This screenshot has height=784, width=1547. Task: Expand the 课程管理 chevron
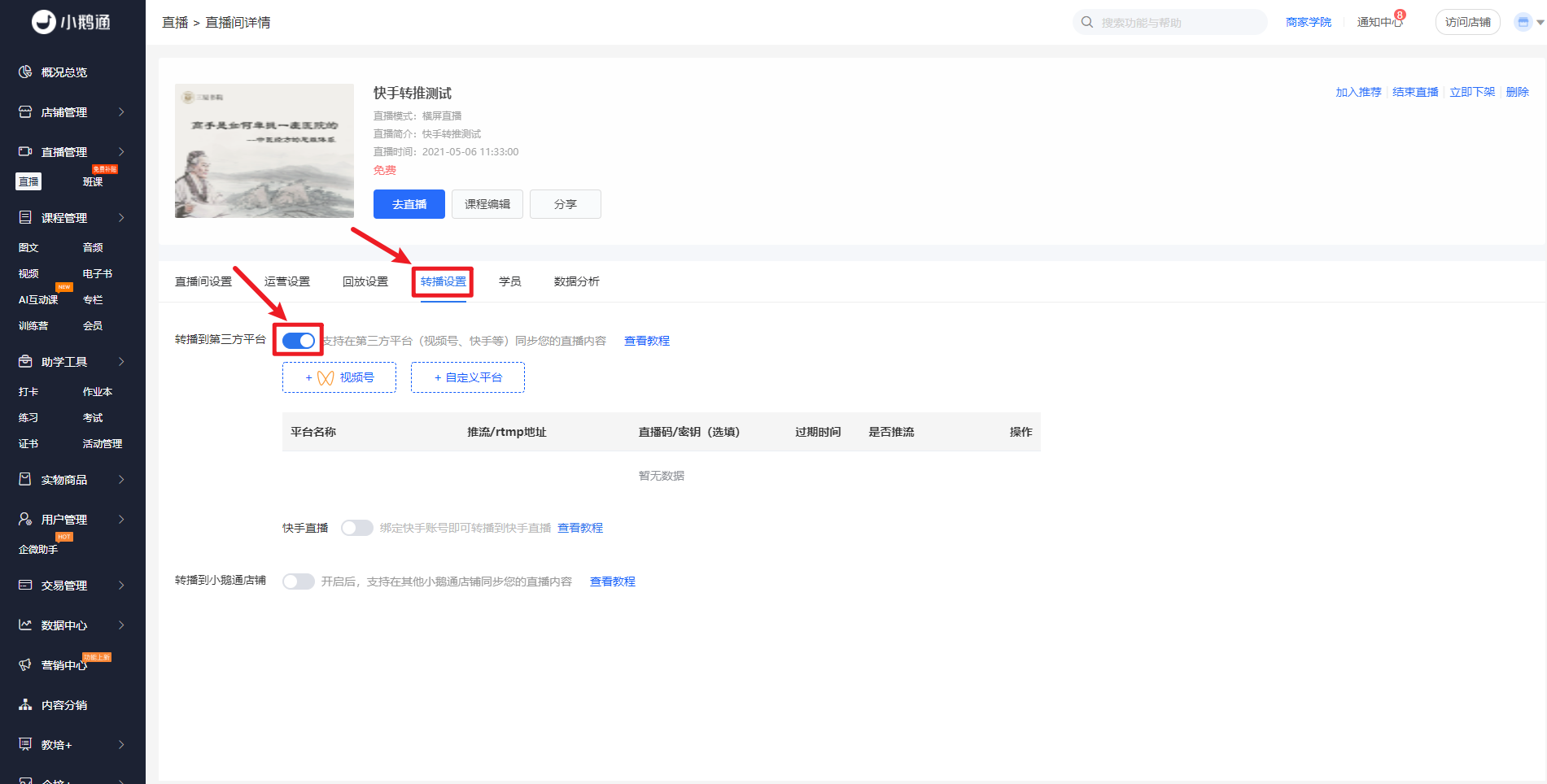tap(121, 218)
